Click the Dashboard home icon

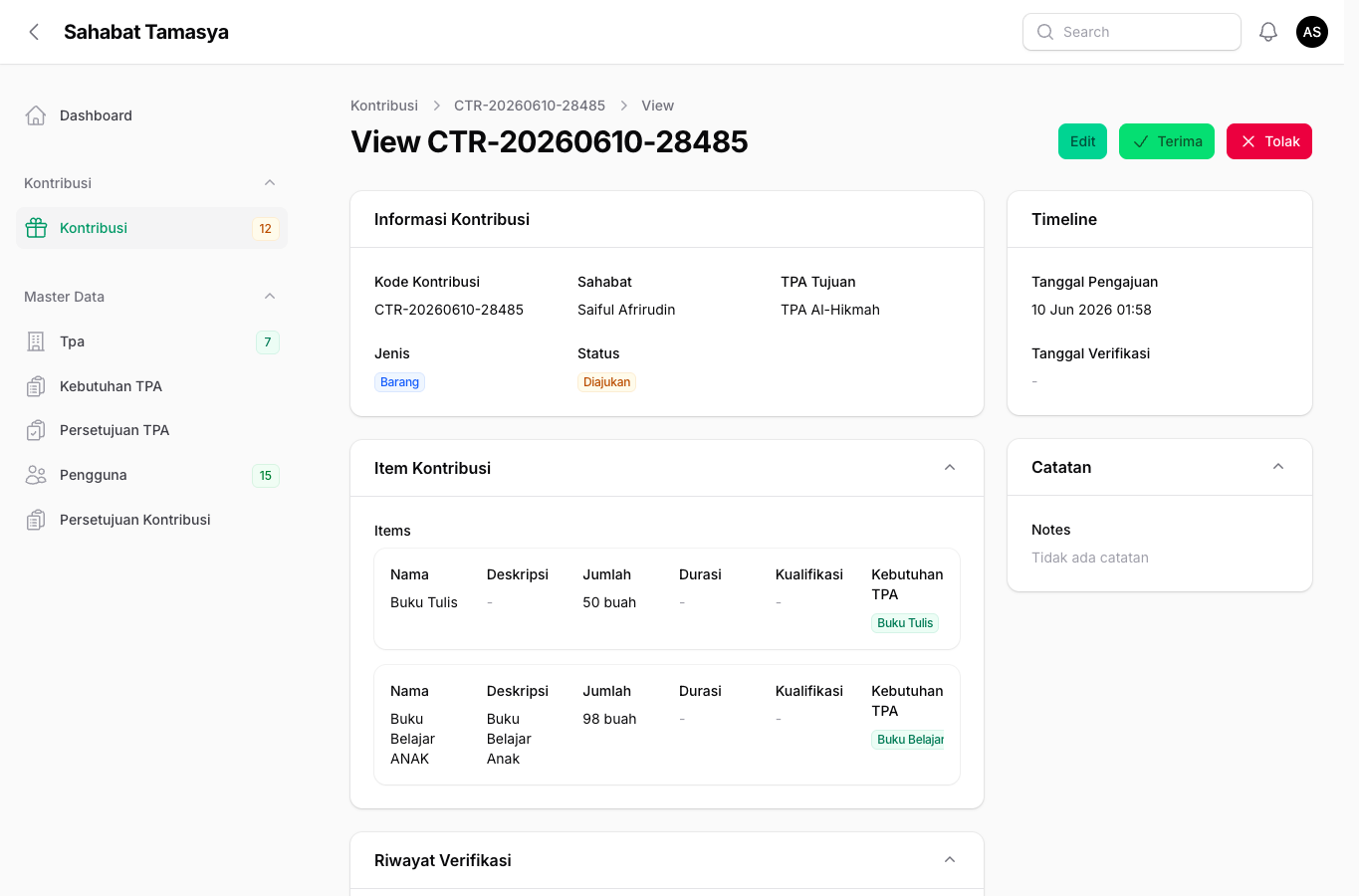(36, 115)
